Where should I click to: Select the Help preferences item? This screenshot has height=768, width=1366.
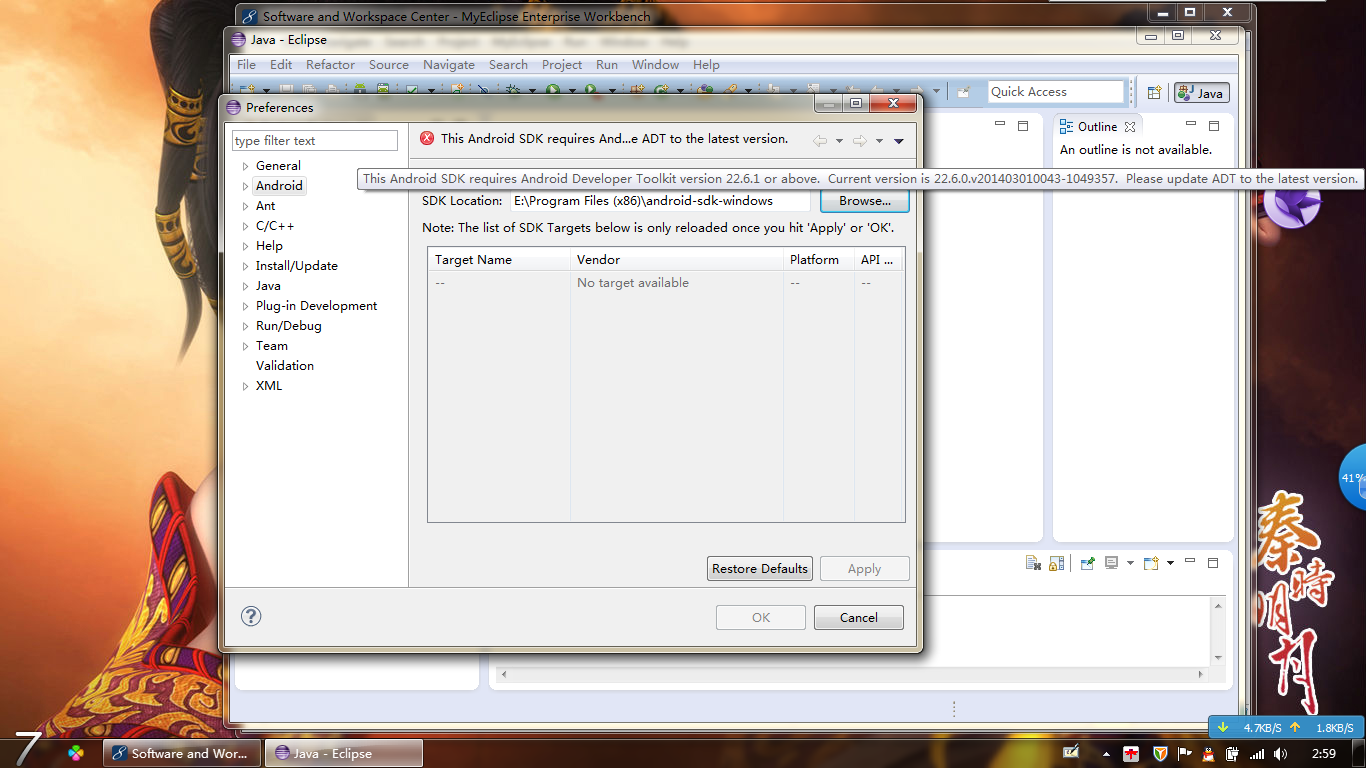(269, 246)
